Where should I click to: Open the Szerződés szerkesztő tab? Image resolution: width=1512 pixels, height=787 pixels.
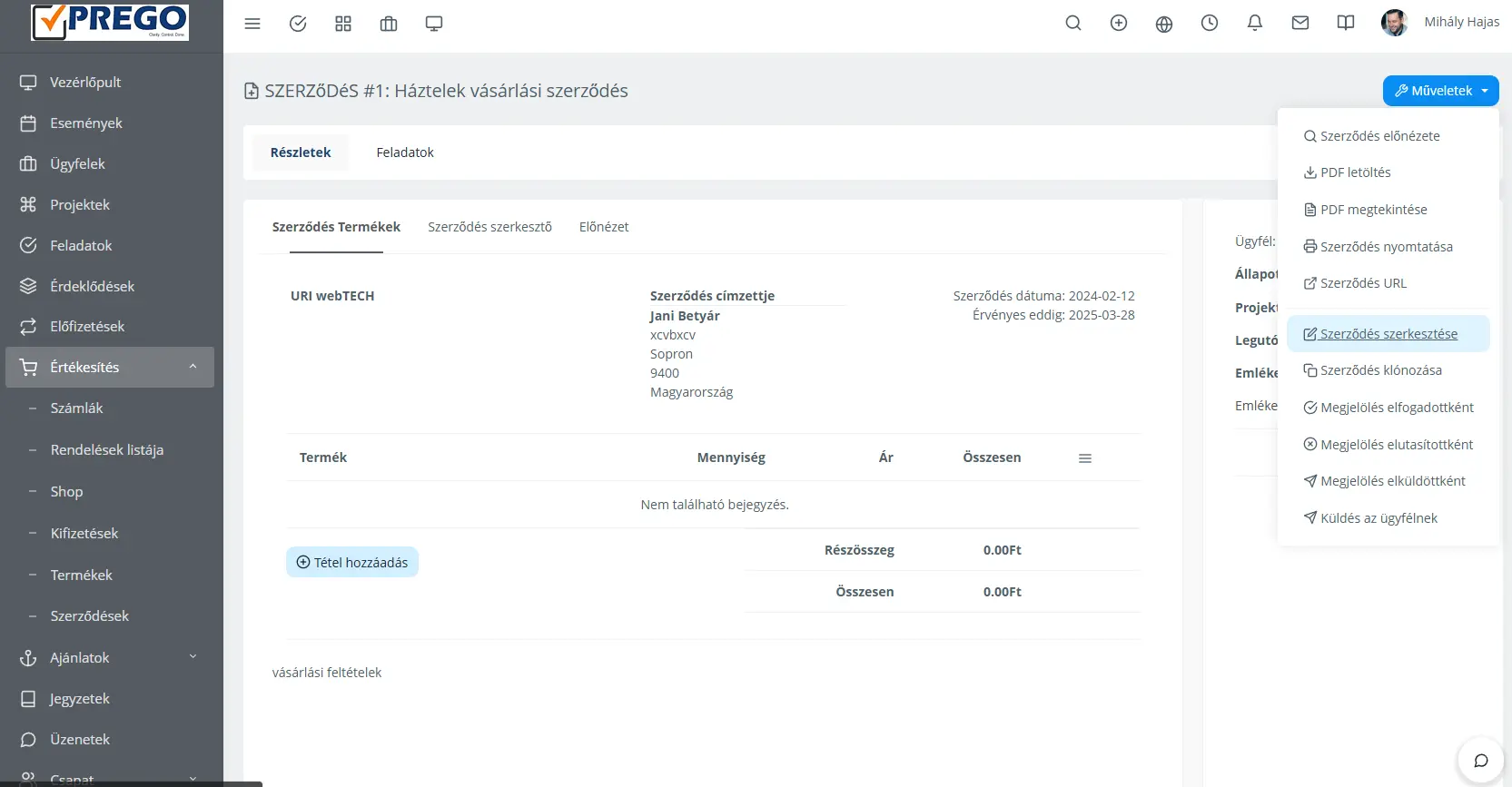[x=489, y=227]
